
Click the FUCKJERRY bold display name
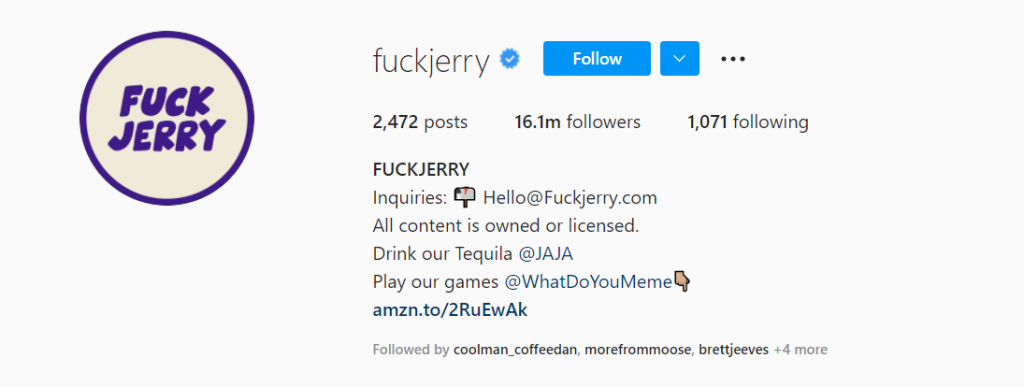[421, 170]
